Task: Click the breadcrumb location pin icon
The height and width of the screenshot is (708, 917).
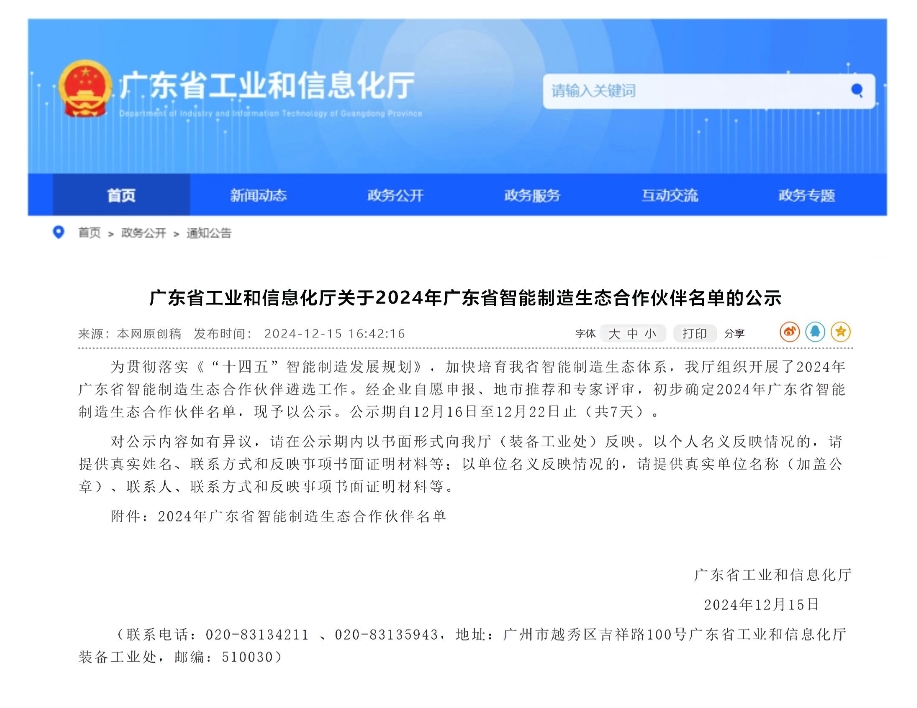Action: tap(58, 233)
